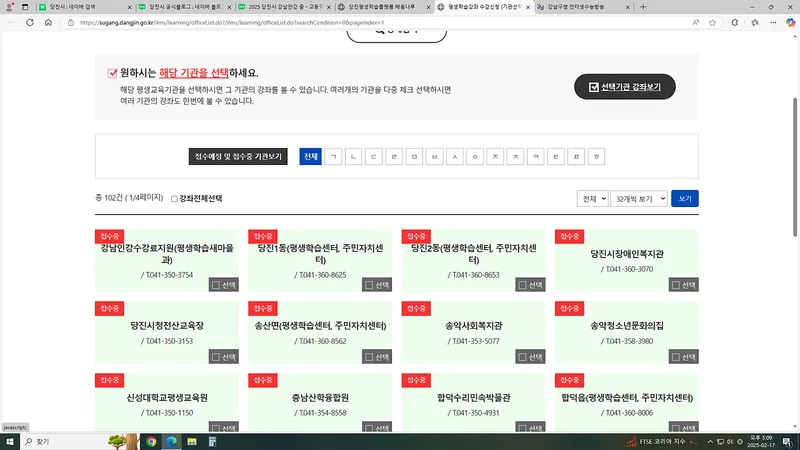Click the ㅎ consonant filter button
Viewport: 800px width, 450px height.
597,157
